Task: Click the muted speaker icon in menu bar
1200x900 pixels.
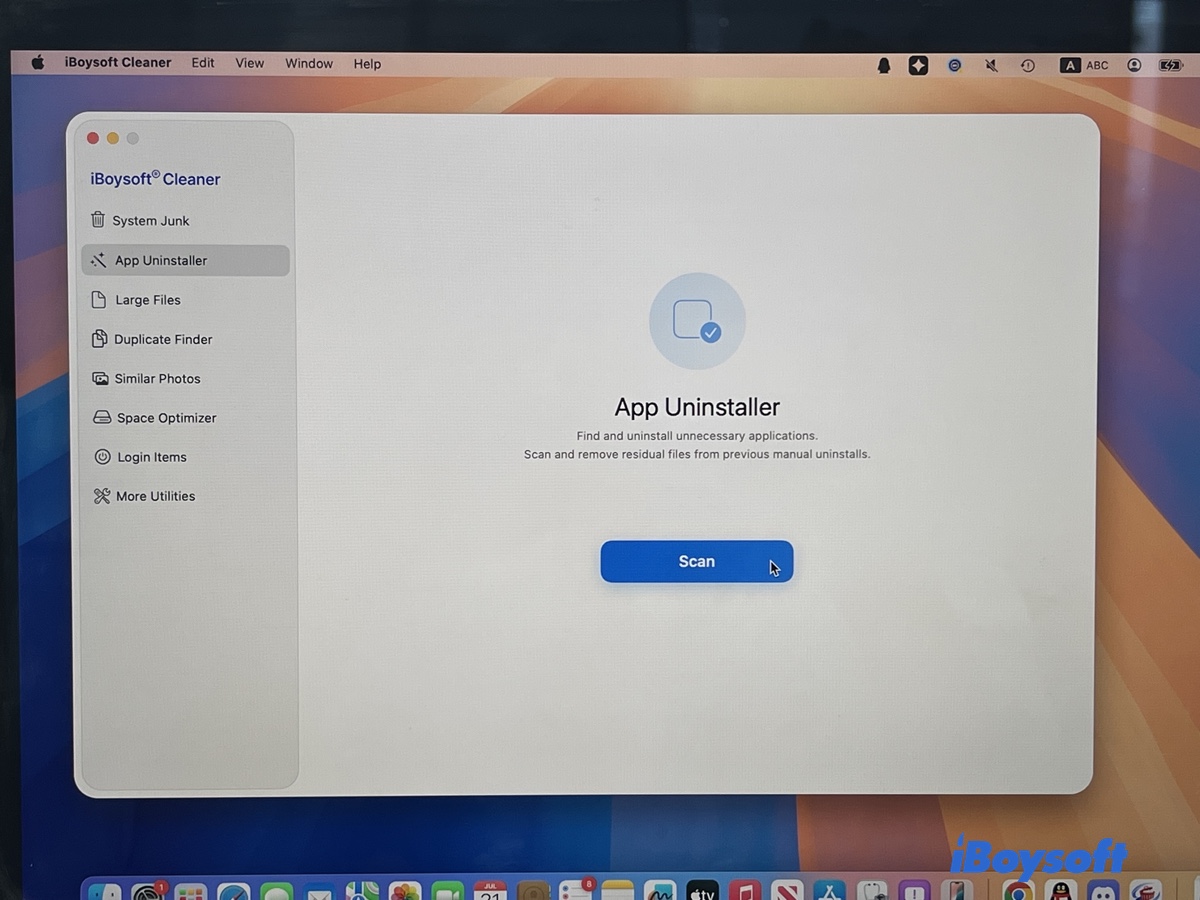Action: [991, 65]
